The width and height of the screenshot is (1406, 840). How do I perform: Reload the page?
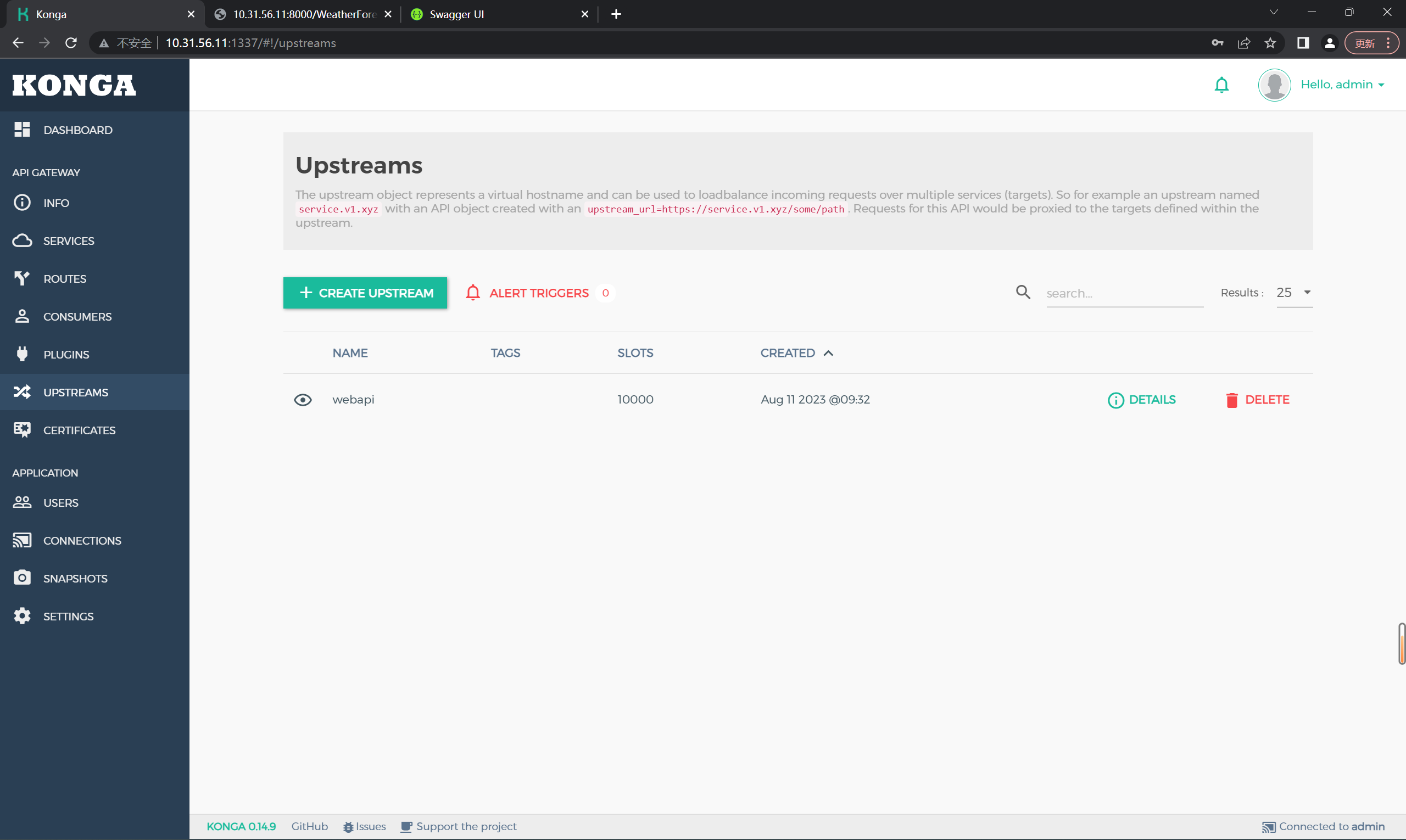(71, 43)
